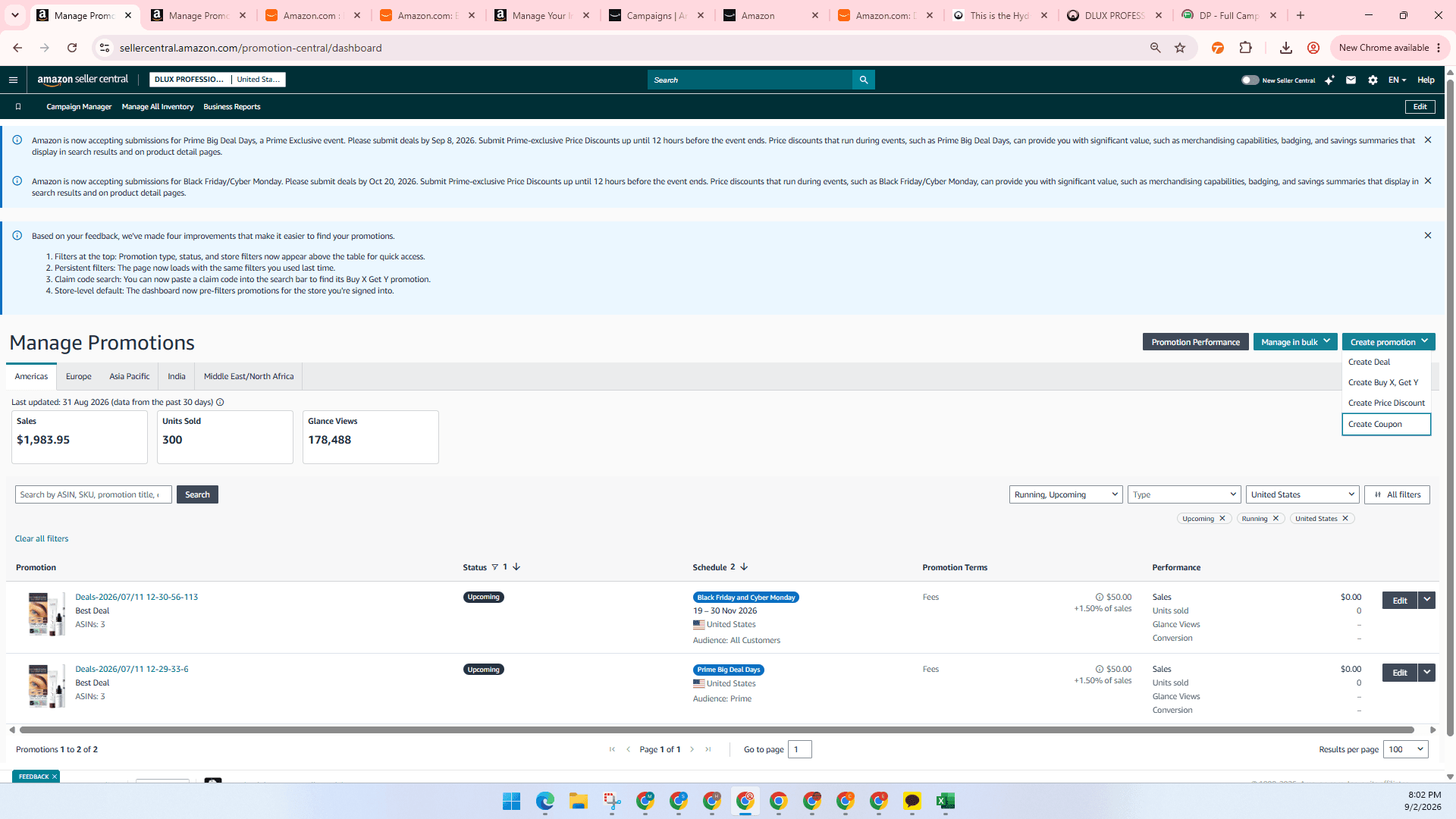Screen dimensions: 1456x819
Task: Open Manage All Inventory link
Action: (158, 107)
